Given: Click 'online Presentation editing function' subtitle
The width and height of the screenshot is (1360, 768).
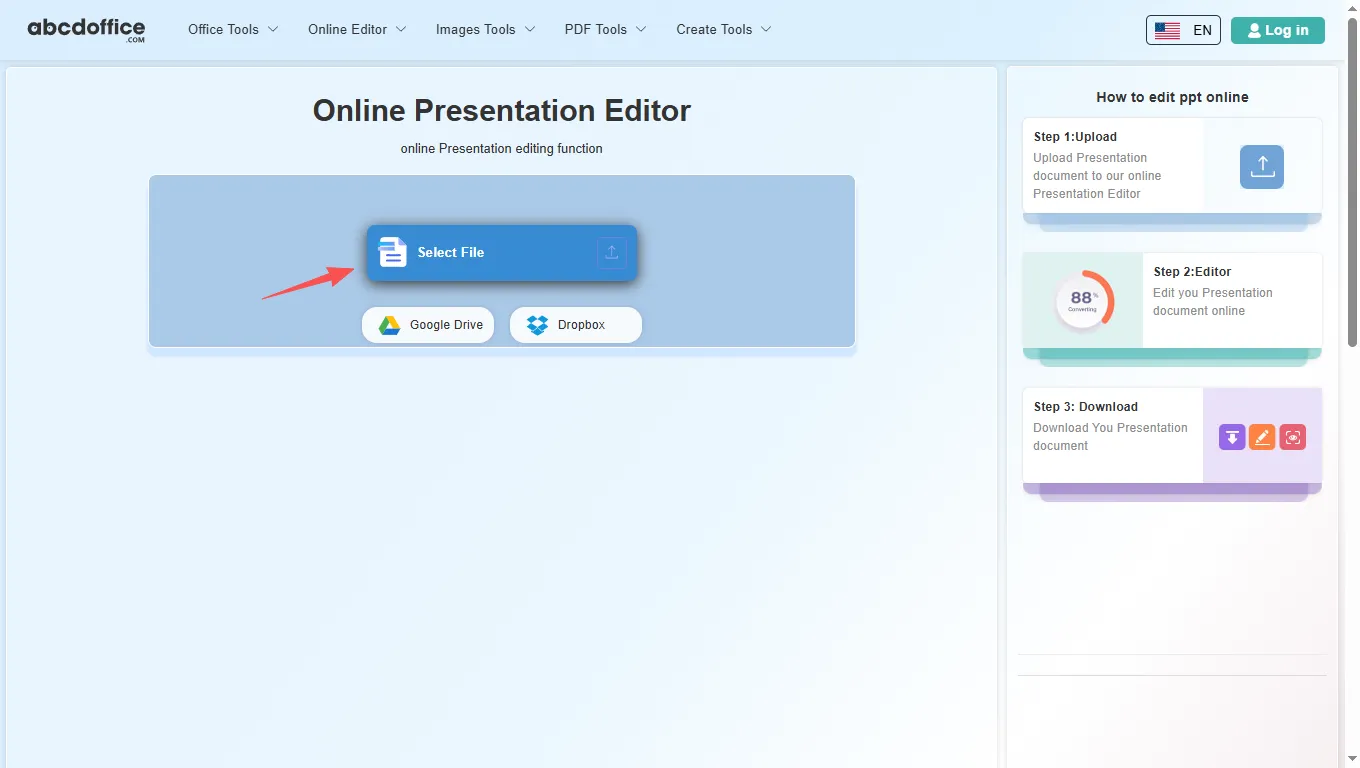Looking at the screenshot, I should click(502, 149).
